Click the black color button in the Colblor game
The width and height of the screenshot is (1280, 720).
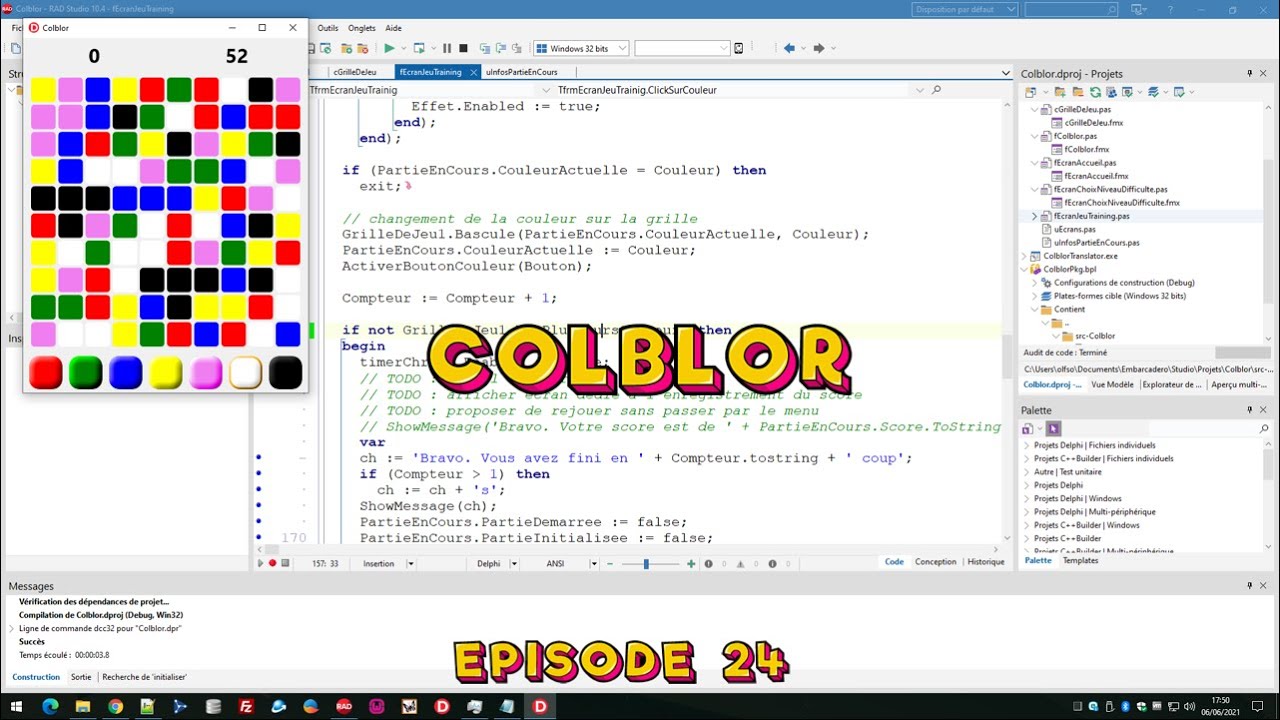tap(285, 373)
